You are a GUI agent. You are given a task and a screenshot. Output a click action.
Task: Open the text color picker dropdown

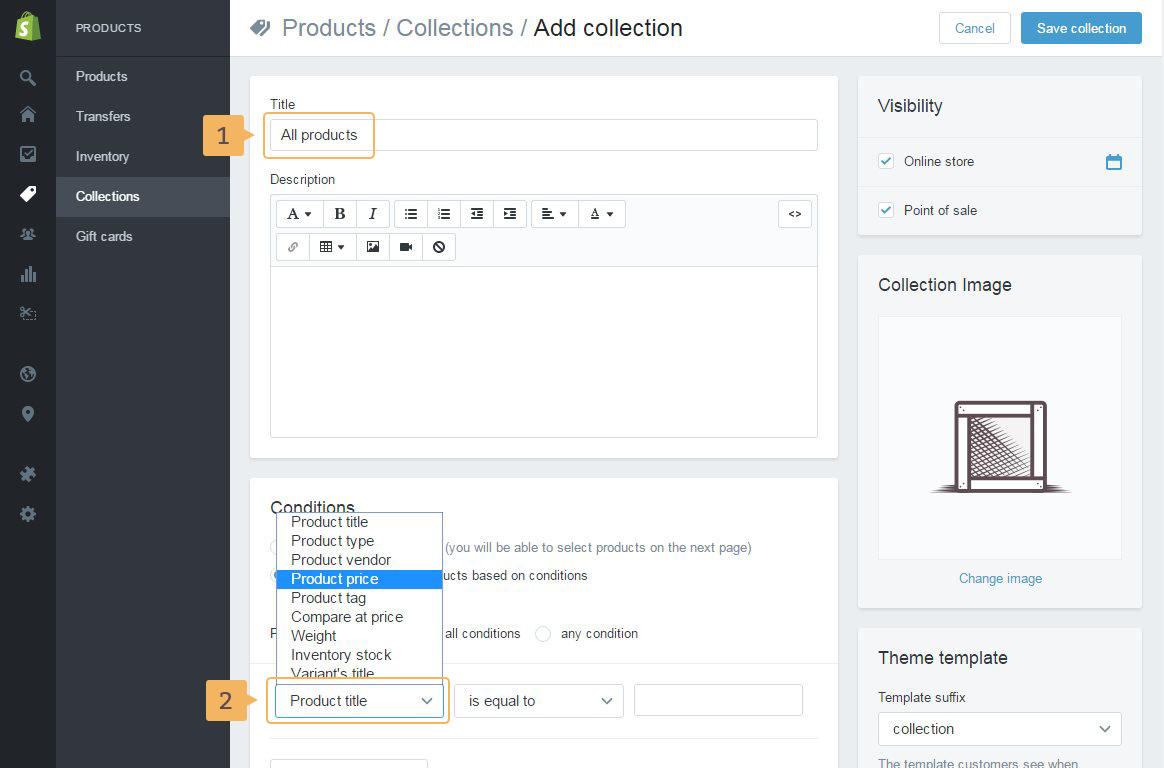pos(601,214)
